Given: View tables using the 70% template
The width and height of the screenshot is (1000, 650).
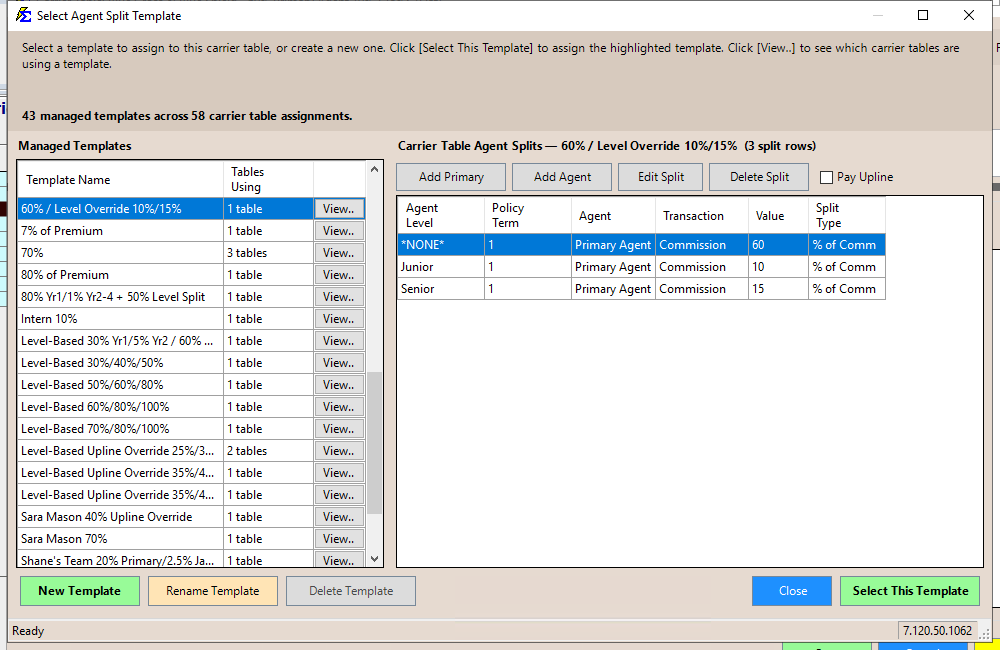Looking at the screenshot, I should 339,253.
